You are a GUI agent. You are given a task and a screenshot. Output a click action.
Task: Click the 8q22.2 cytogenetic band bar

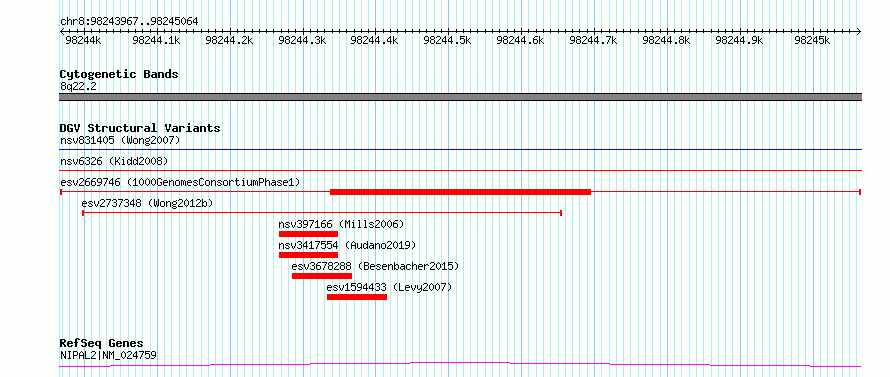point(460,97)
